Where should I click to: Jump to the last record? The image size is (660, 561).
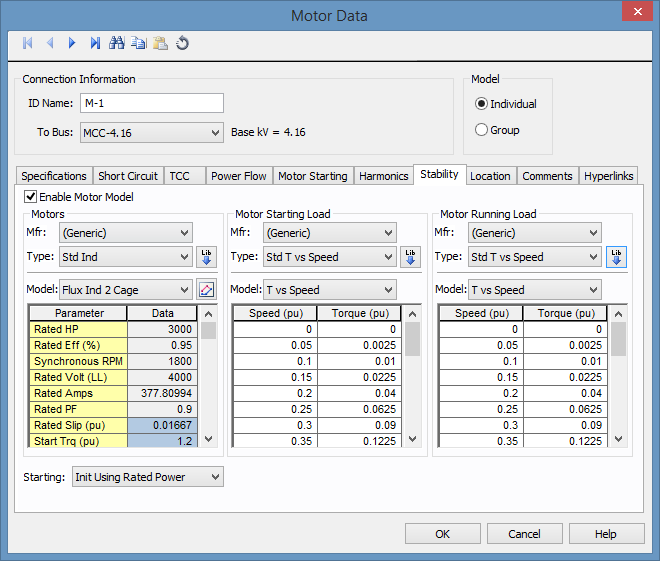[95, 43]
